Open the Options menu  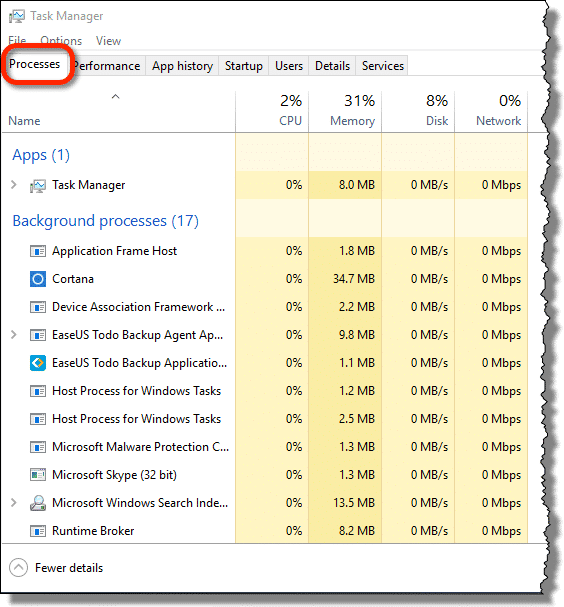61,41
